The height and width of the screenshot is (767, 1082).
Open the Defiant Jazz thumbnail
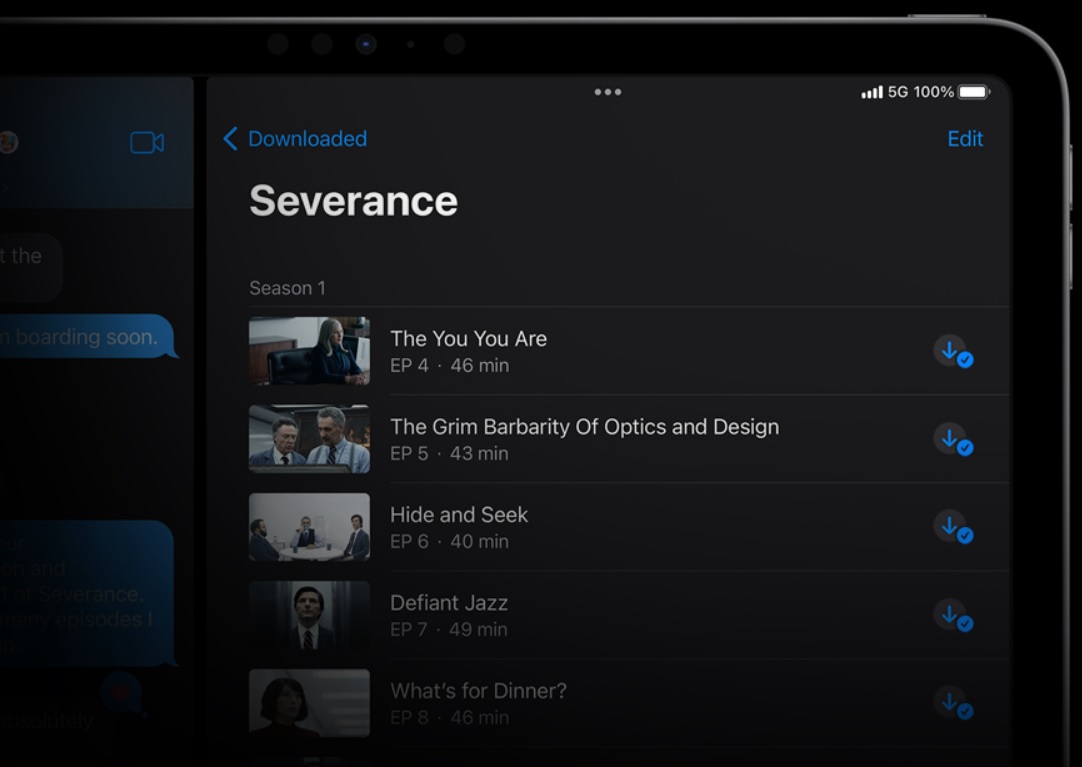pos(309,615)
